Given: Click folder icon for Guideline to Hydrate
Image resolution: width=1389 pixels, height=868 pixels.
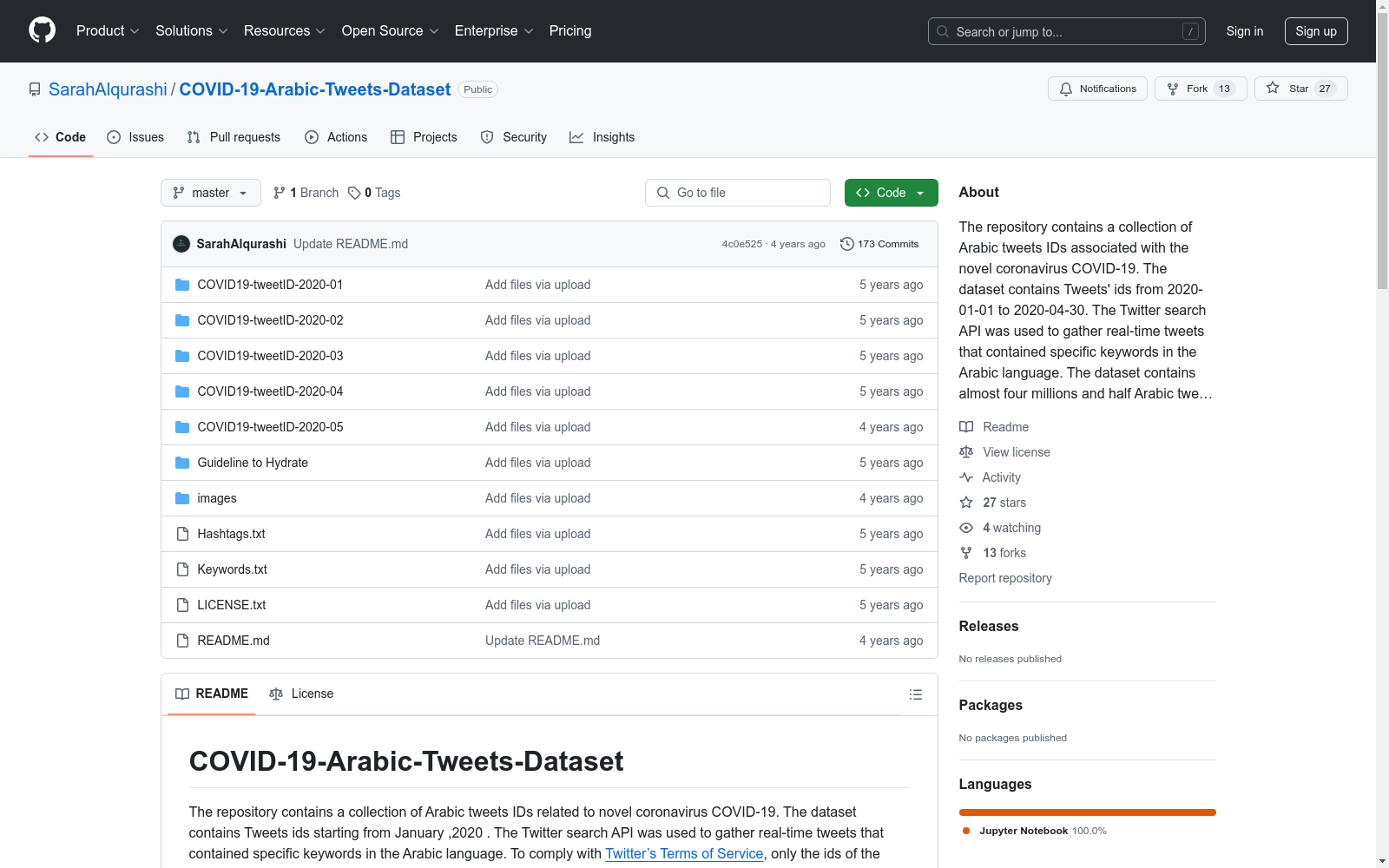Looking at the screenshot, I should click(x=182, y=463).
